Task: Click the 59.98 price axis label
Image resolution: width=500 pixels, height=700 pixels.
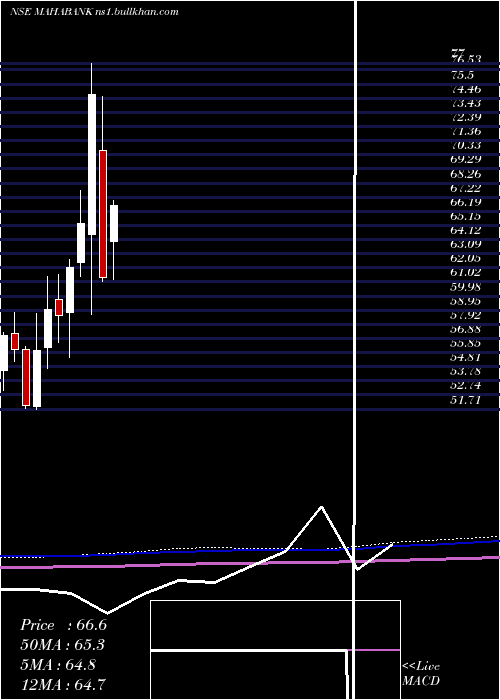Action: (x=466, y=287)
